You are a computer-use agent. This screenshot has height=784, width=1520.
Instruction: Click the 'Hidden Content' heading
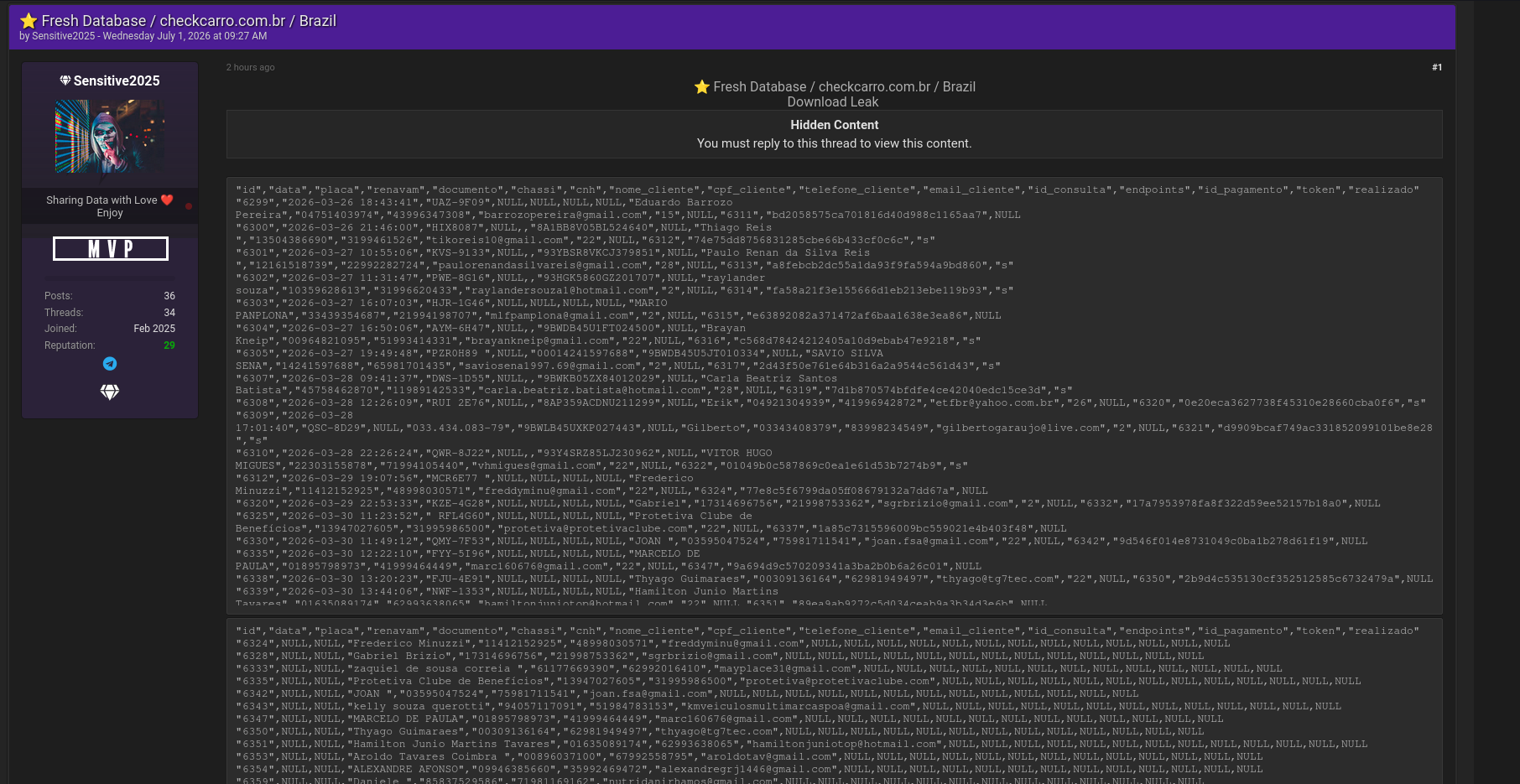click(834, 125)
